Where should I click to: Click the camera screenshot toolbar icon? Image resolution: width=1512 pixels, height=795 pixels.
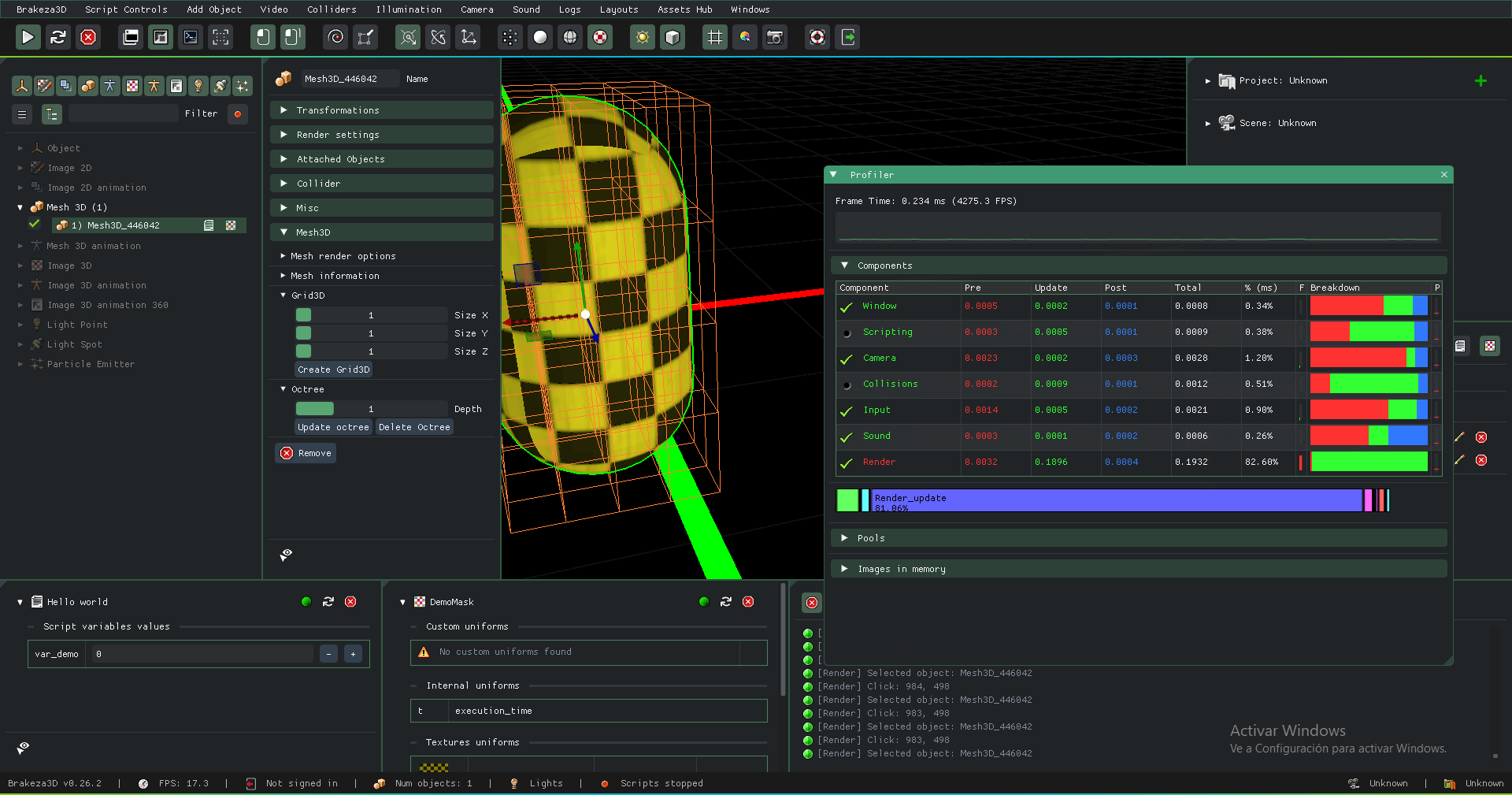(x=775, y=37)
